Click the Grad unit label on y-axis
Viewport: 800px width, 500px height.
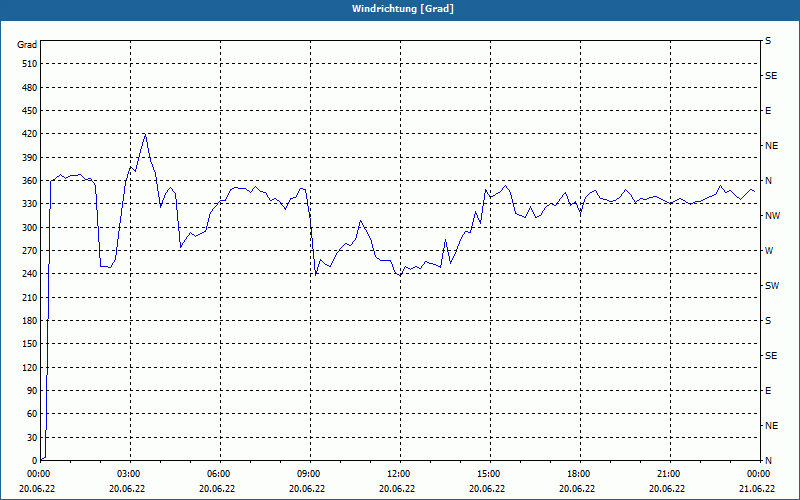pos(27,45)
